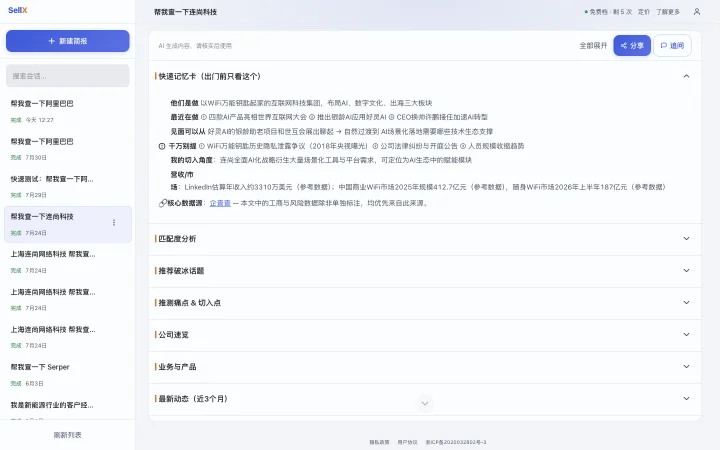Click the page title 帮我查一下连尚科技
The width and height of the screenshot is (720, 450).
tap(185, 12)
